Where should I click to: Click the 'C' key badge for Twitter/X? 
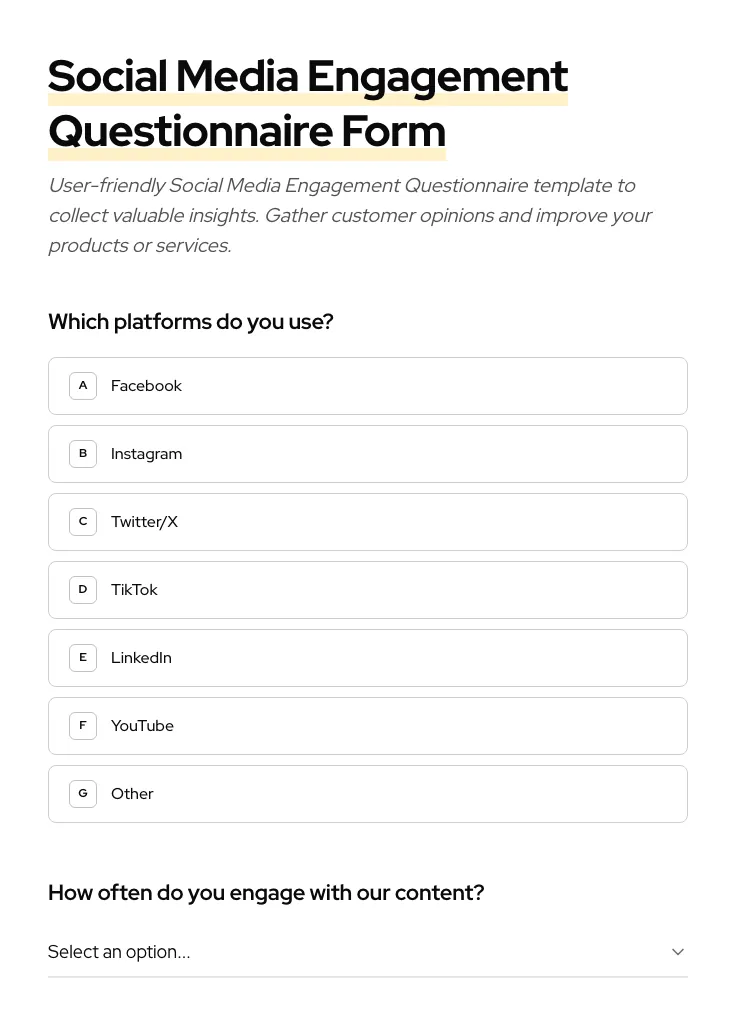(x=83, y=521)
